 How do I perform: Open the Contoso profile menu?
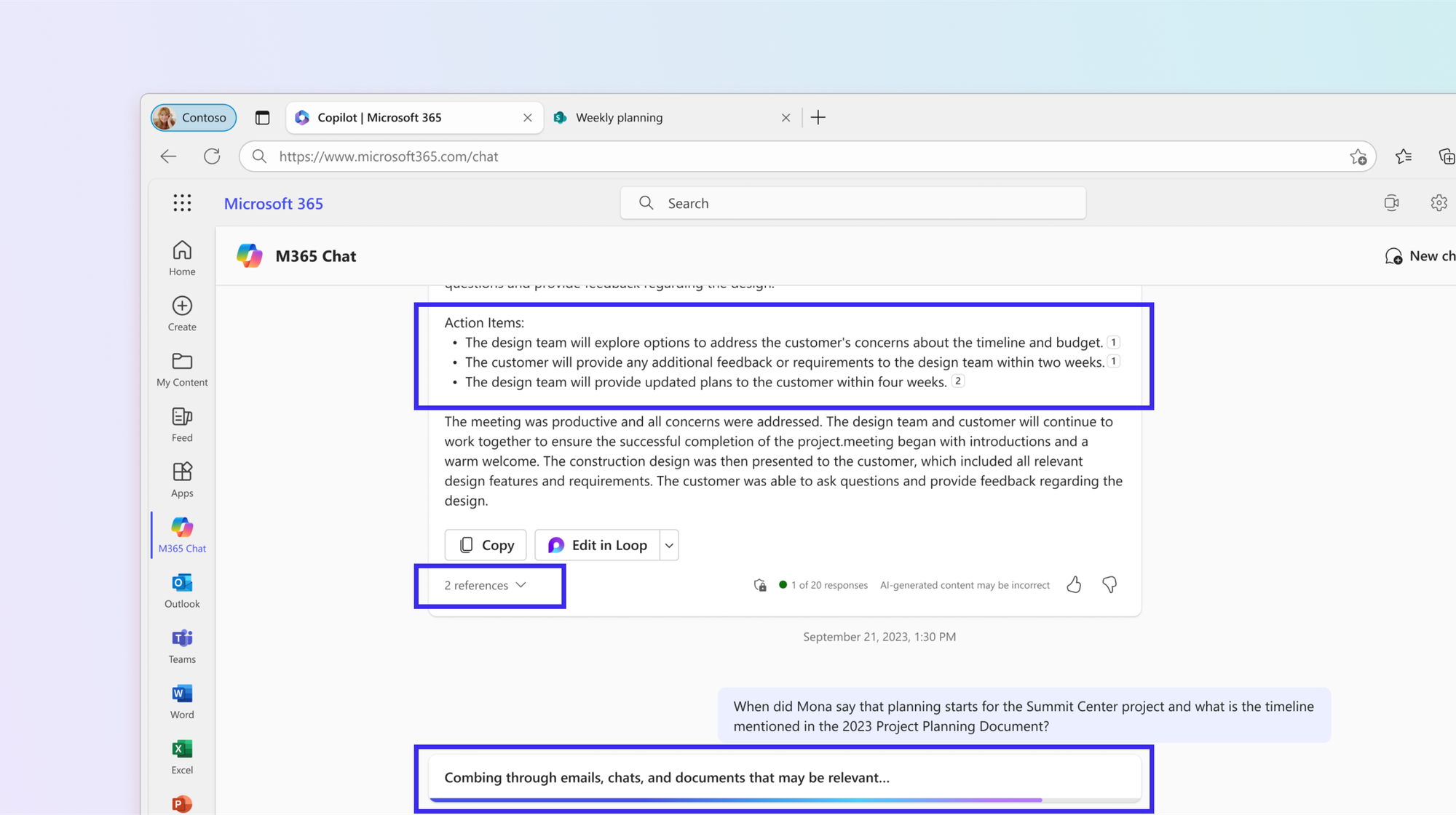pyautogui.click(x=194, y=117)
